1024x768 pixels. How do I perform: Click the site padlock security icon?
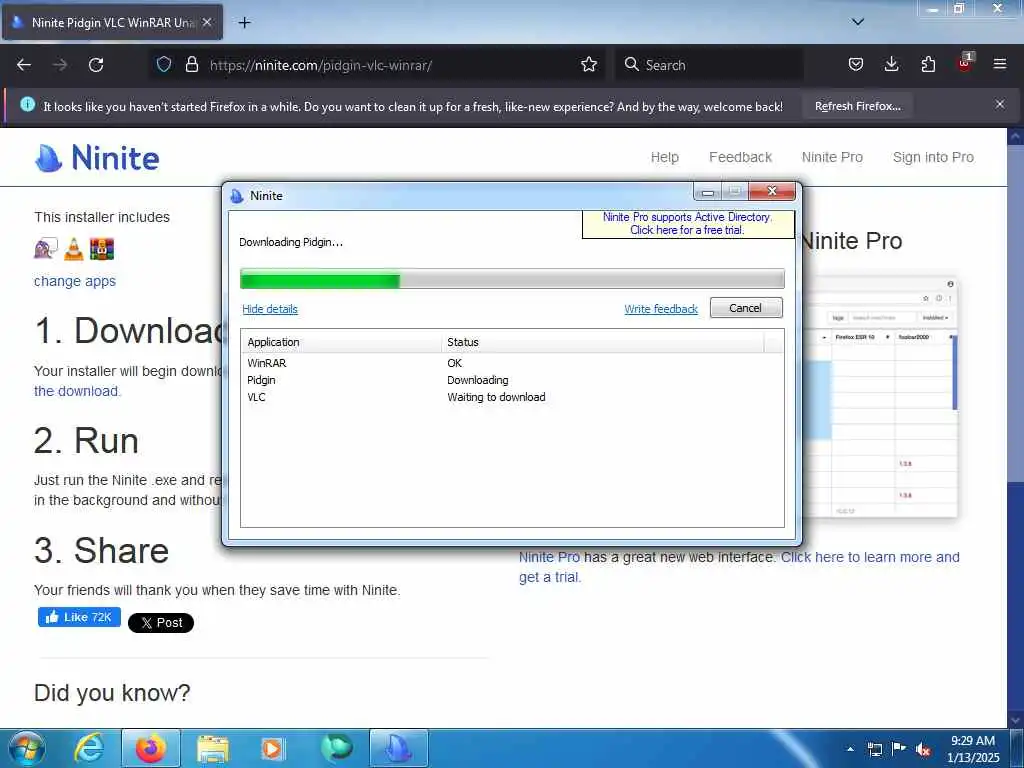(191, 64)
